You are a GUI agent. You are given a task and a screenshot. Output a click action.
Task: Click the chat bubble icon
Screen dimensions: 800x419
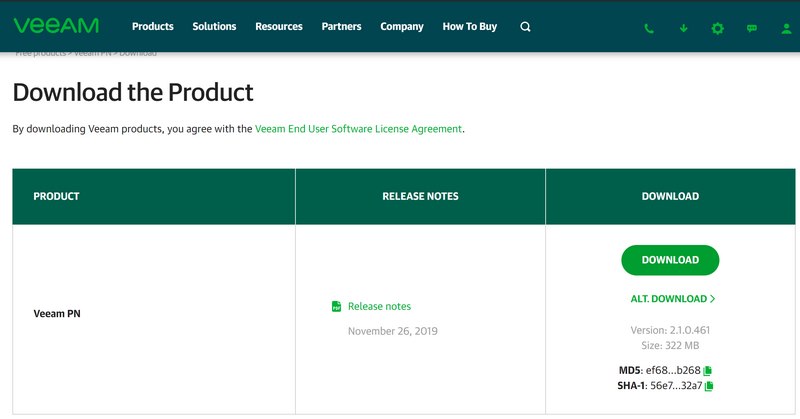(x=751, y=28)
